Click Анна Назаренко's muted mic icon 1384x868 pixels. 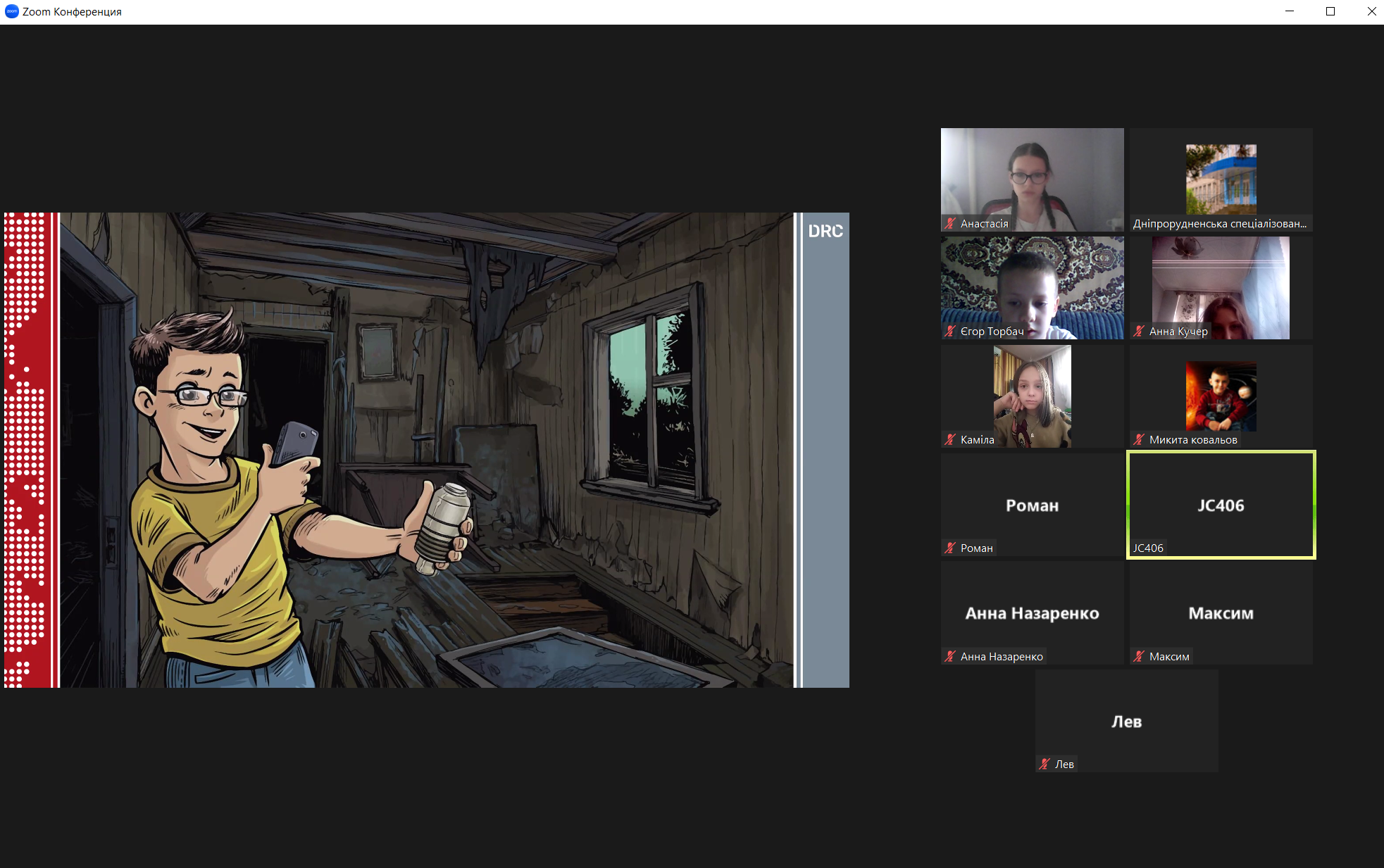pos(950,657)
